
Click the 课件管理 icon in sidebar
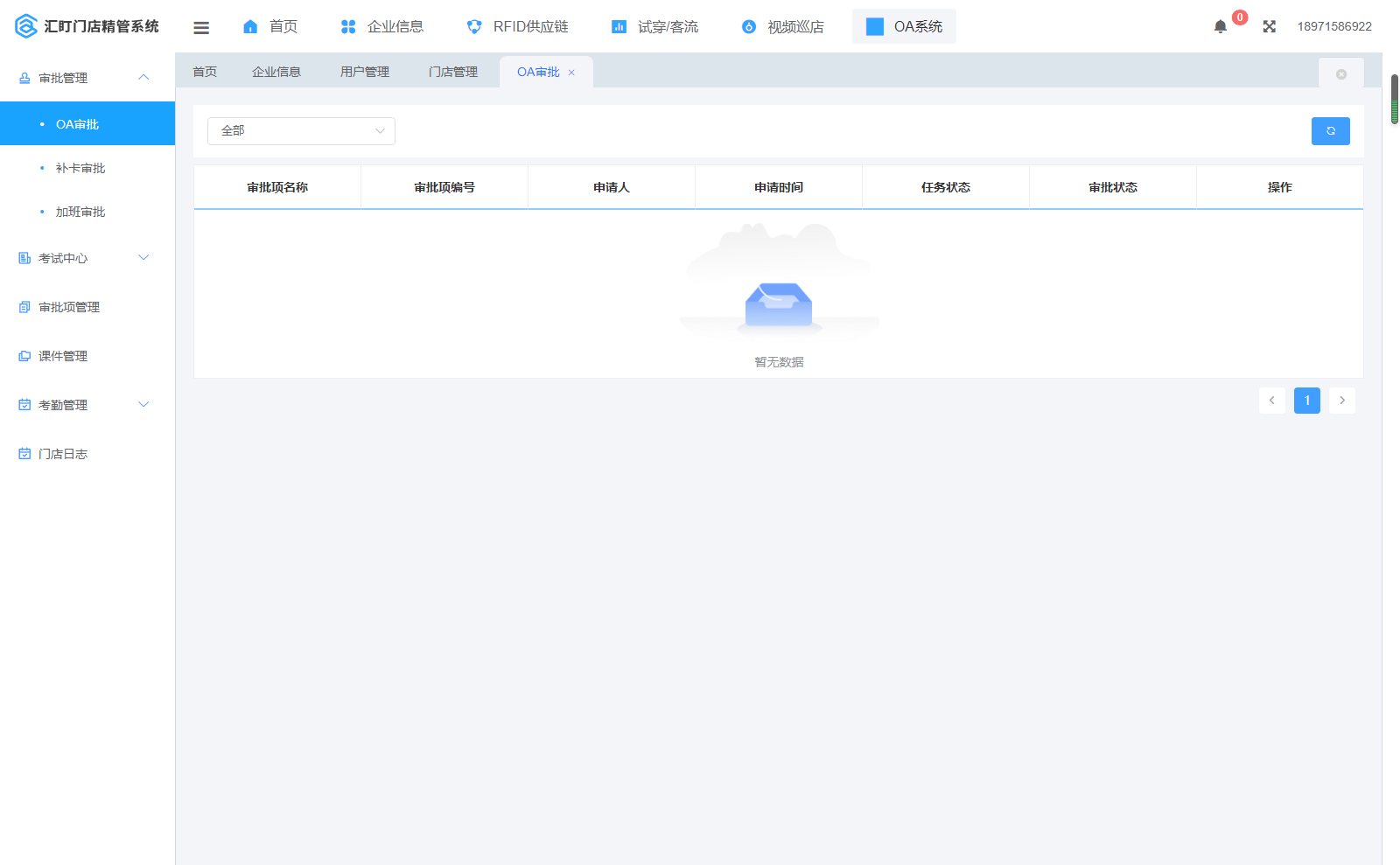(24, 356)
